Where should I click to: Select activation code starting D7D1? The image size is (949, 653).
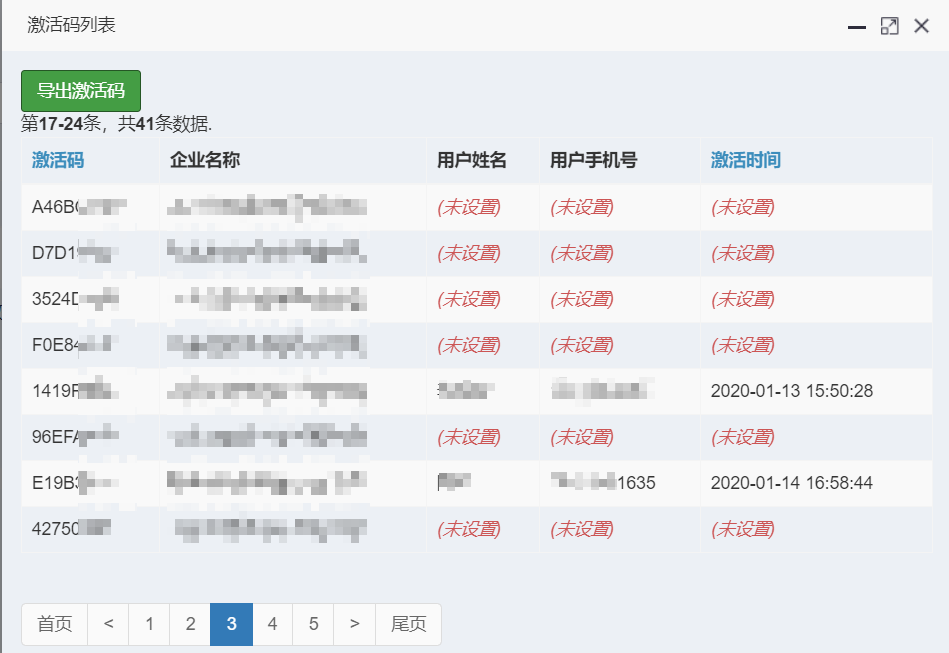[76, 253]
